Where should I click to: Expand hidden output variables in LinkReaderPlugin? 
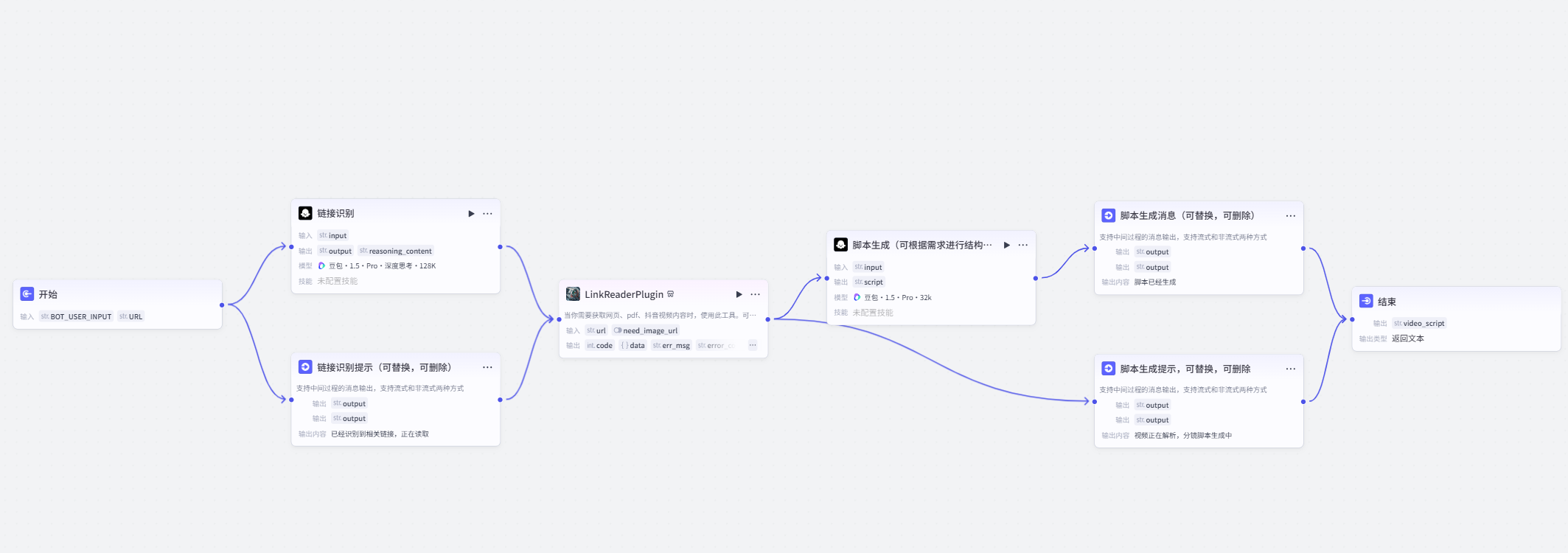752,345
